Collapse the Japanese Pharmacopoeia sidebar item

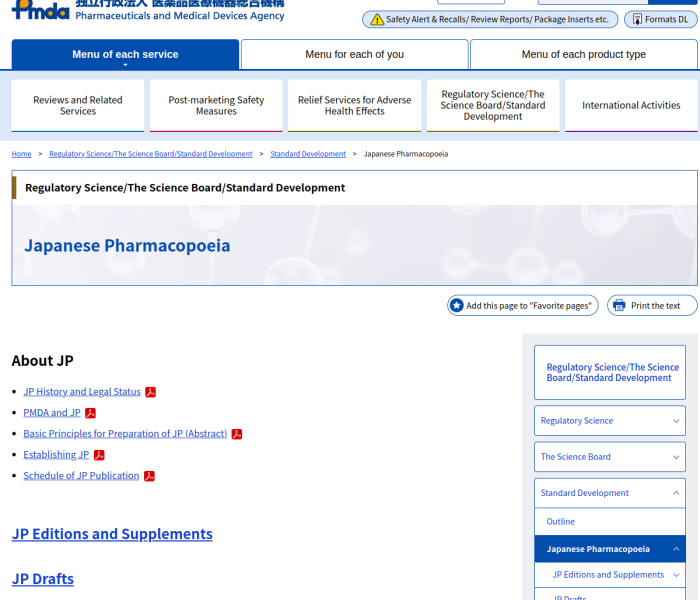tap(676, 549)
